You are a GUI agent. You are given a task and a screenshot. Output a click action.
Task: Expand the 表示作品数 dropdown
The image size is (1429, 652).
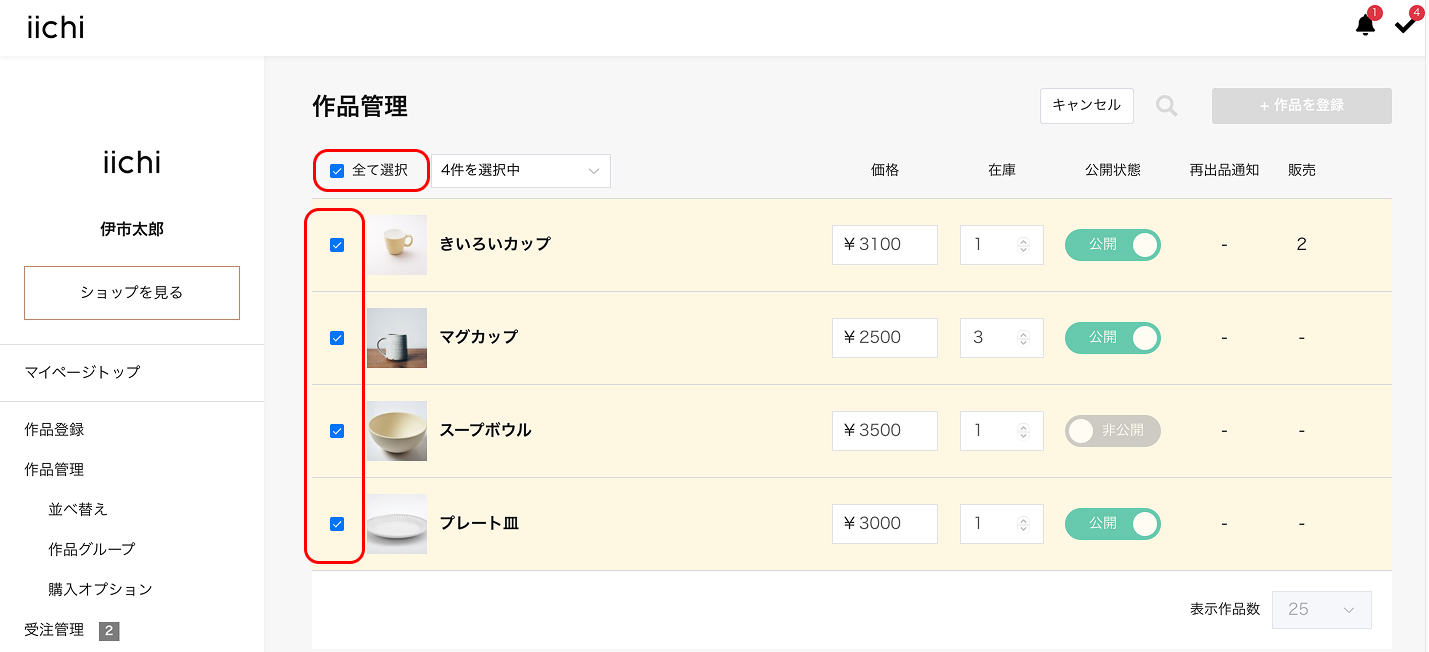pos(1321,609)
